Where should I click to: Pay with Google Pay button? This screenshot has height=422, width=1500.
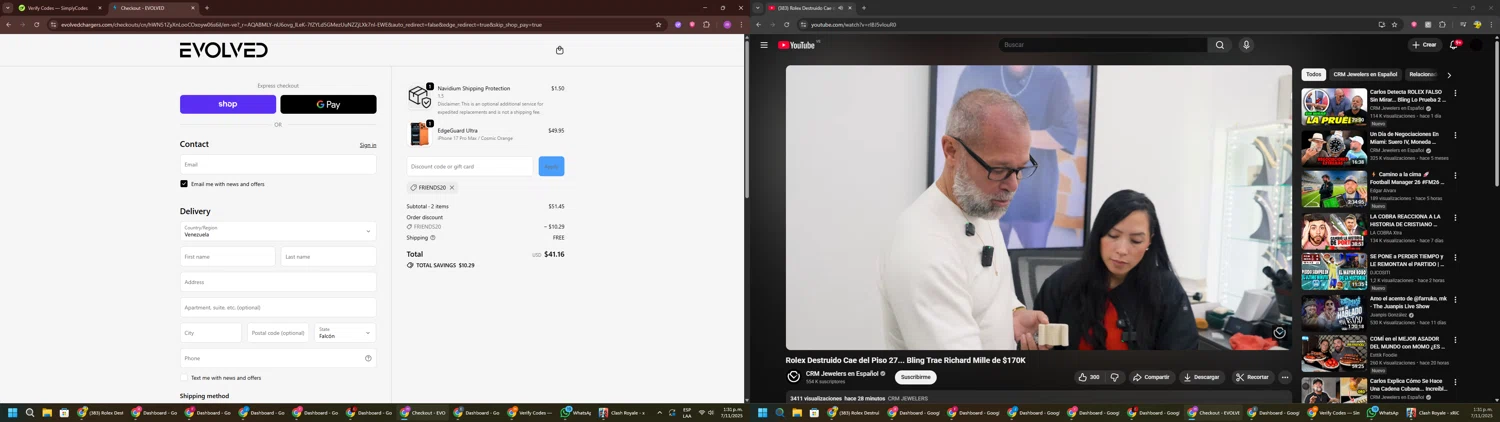pos(328,104)
